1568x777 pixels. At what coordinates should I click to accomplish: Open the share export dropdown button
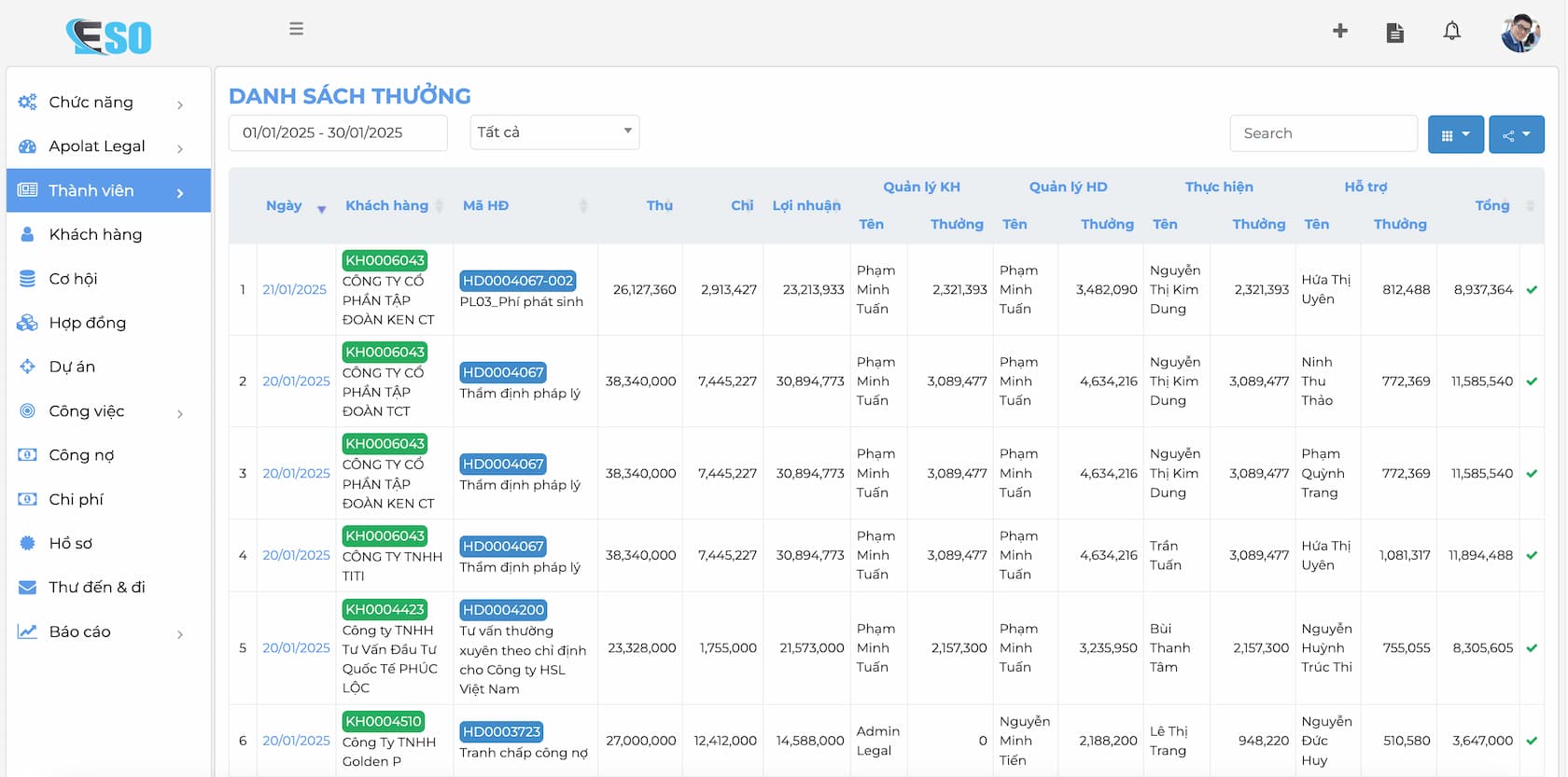1516,134
